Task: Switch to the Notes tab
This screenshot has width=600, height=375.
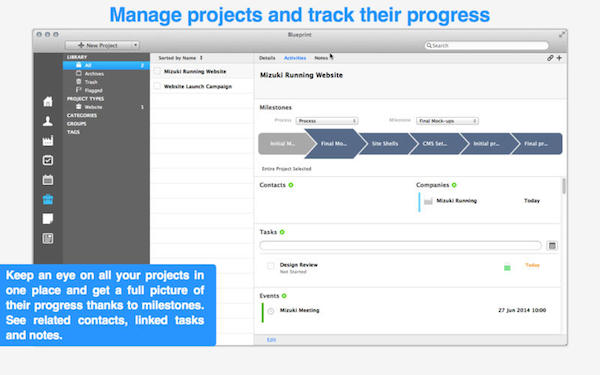Action: tap(321, 58)
